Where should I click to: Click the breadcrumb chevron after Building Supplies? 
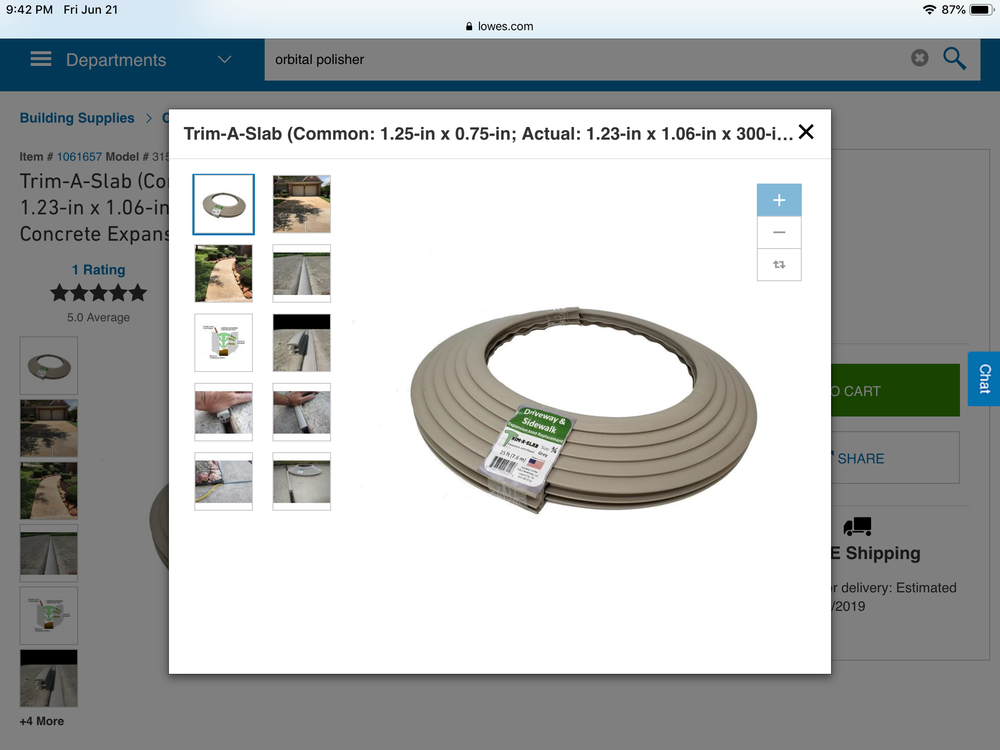pyautogui.click(x=149, y=118)
